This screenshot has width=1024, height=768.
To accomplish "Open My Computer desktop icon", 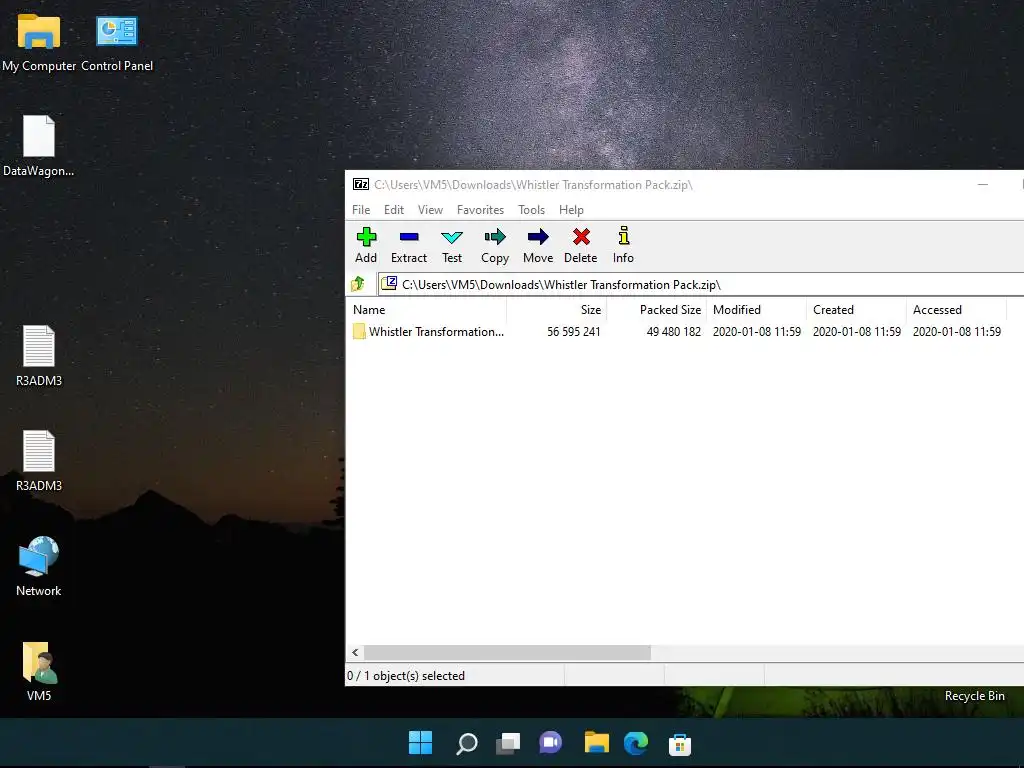I will click(x=39, y=42).
